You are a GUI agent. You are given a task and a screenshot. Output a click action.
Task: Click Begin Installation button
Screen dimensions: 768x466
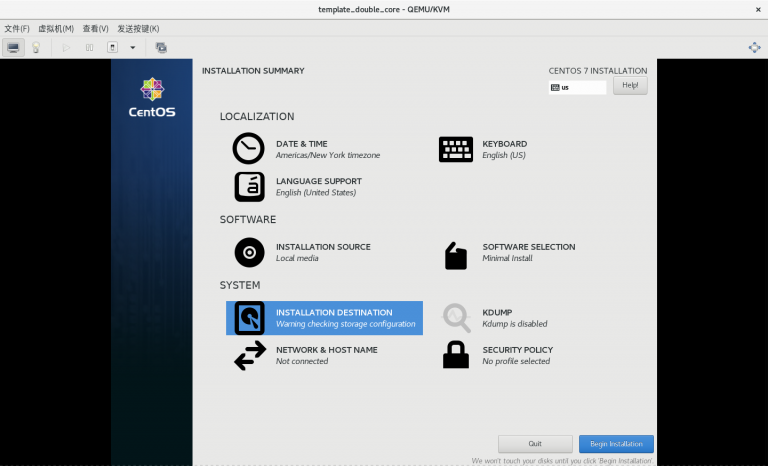pyautogui.click(x=616, y=444)
